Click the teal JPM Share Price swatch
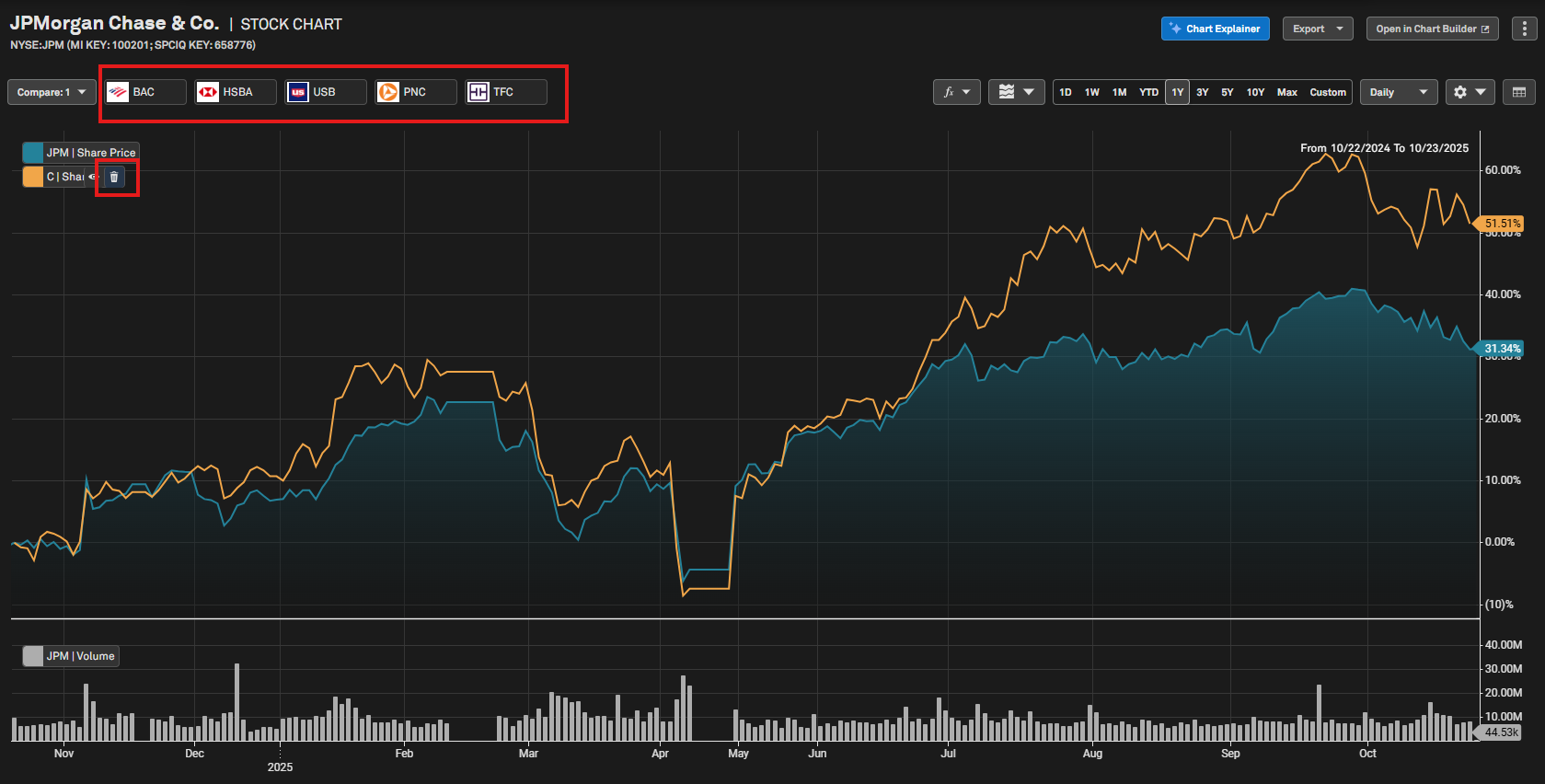The width and height of the screenshot is (1545, 784). [x=33, y=153]
